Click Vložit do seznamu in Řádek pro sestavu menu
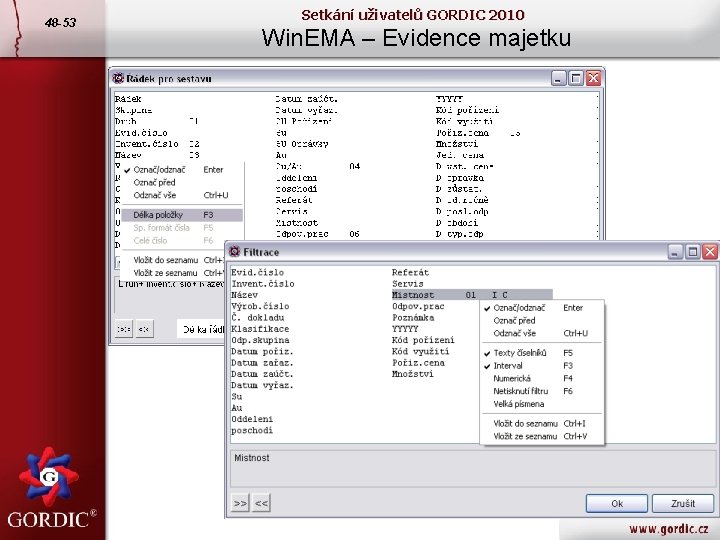Image resolution: width=720 pixels, height=540 pixels. 174,260
